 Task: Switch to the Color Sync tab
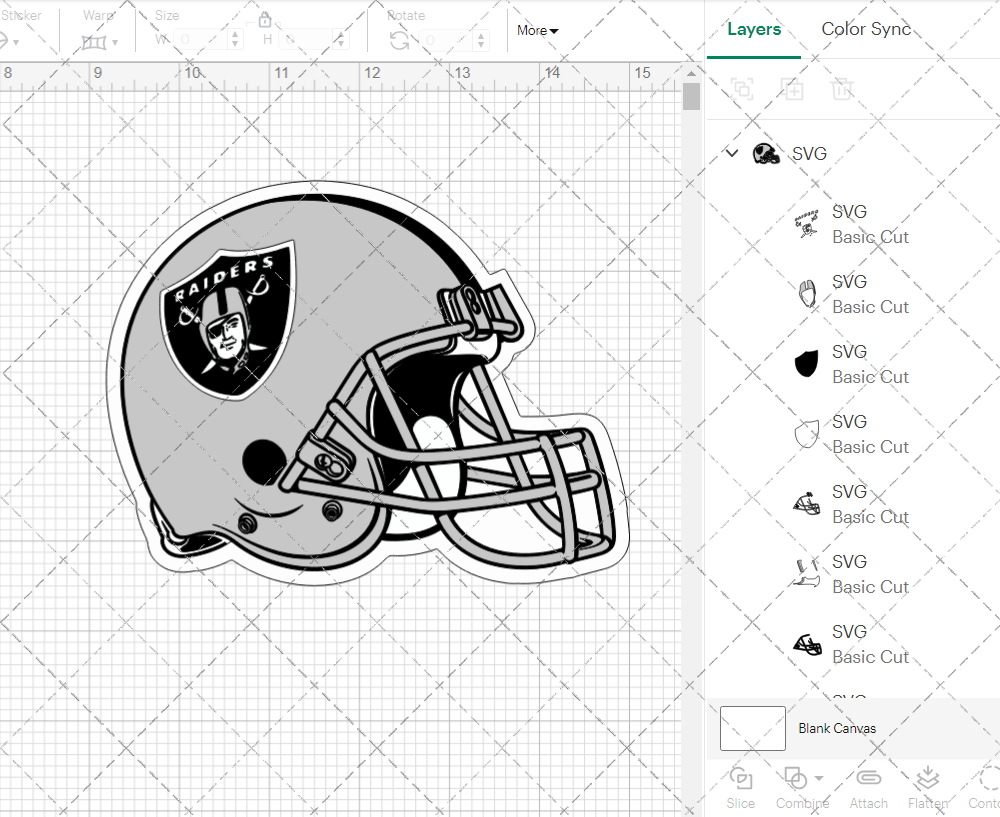point(866,29)
